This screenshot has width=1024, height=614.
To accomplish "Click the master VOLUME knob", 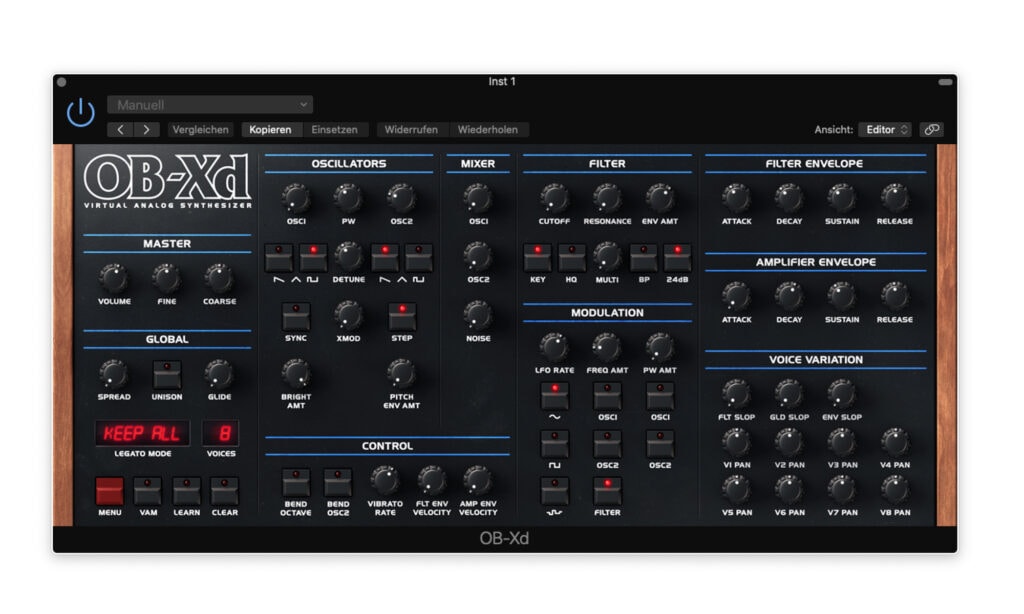I will point(114,278).
